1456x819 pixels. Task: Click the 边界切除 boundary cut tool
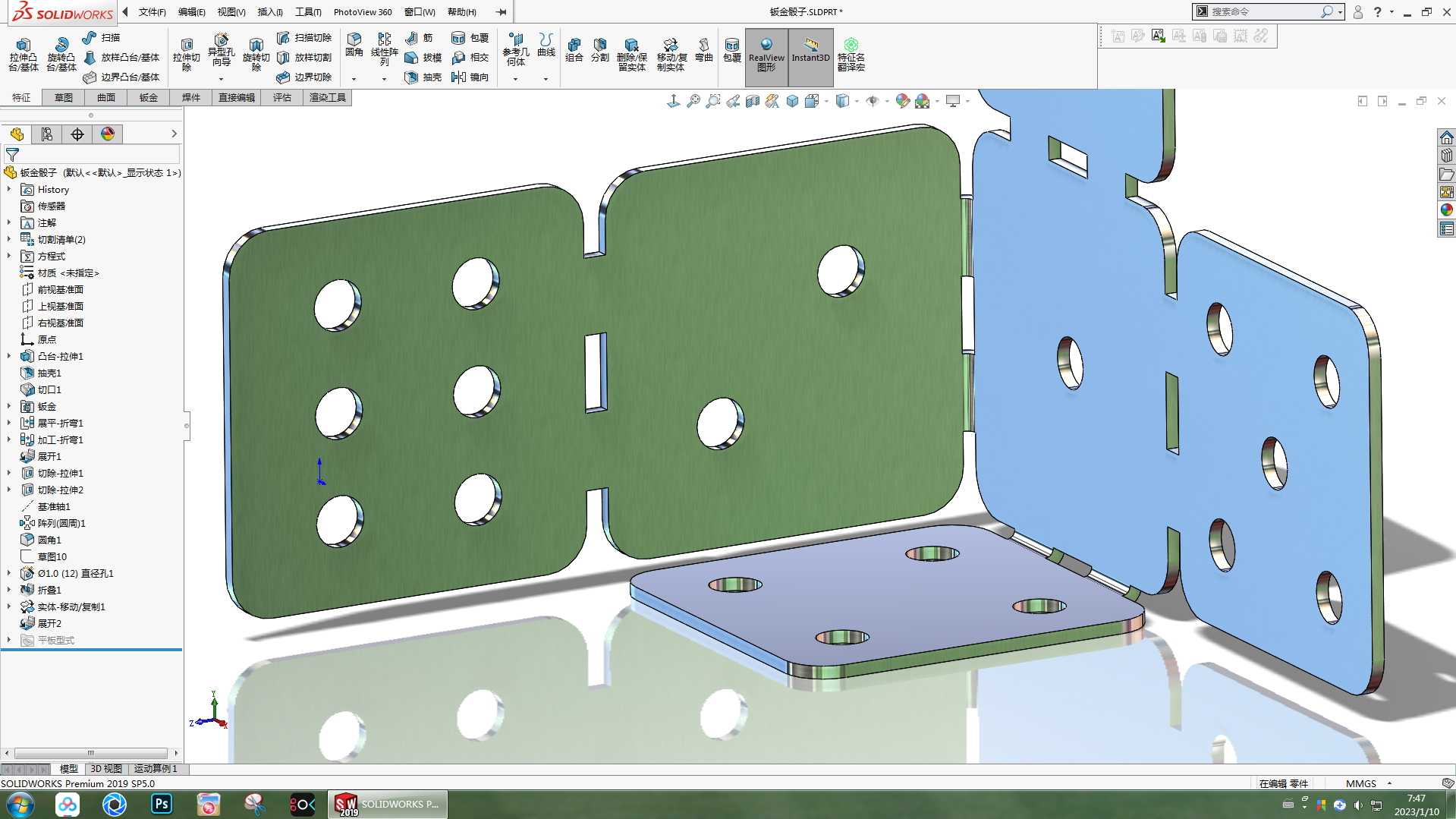tap(304, 77)
